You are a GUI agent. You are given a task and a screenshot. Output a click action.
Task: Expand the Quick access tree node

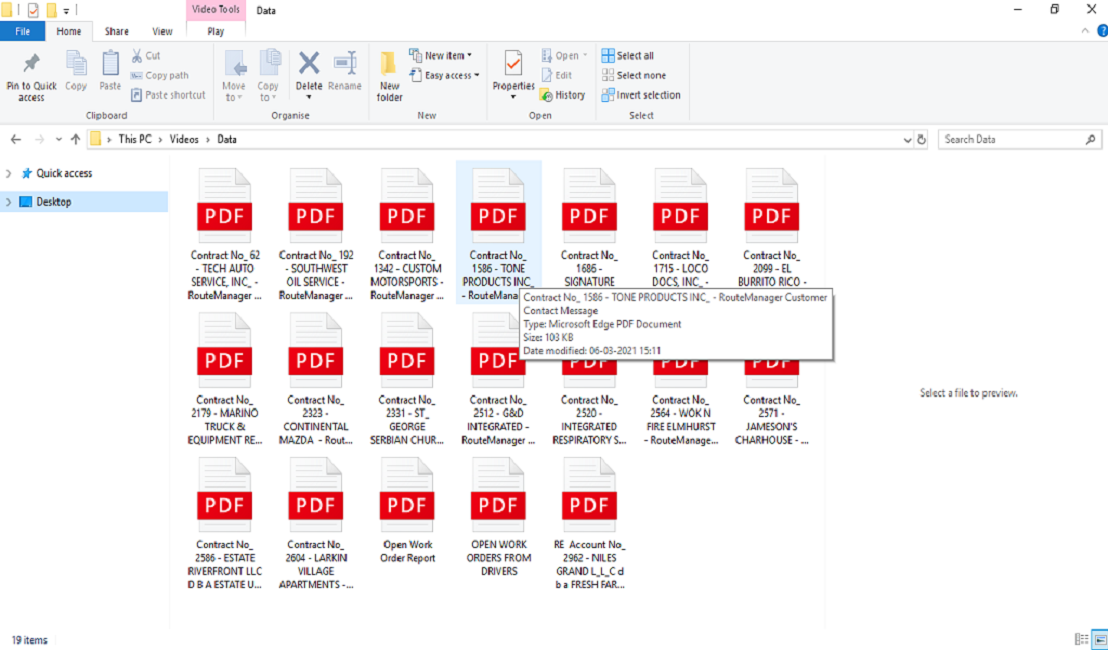[x=8, y=173]
